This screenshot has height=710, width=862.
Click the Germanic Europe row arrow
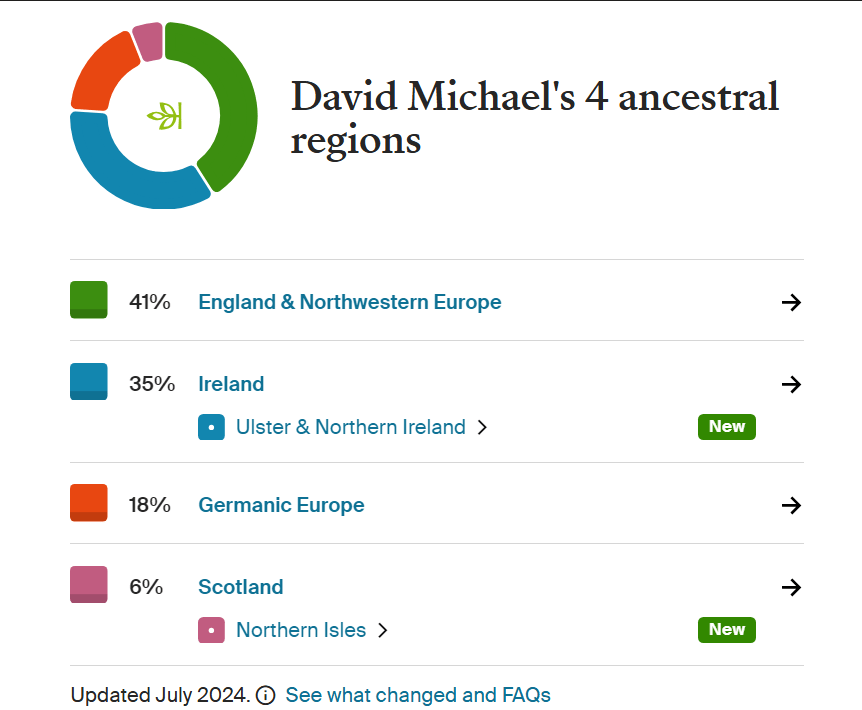791,505
